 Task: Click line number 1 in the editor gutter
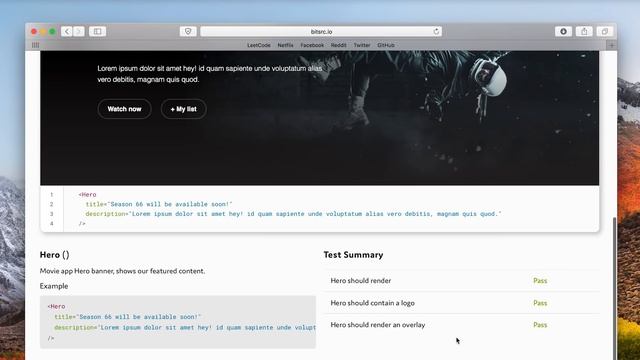pos(51,195)
